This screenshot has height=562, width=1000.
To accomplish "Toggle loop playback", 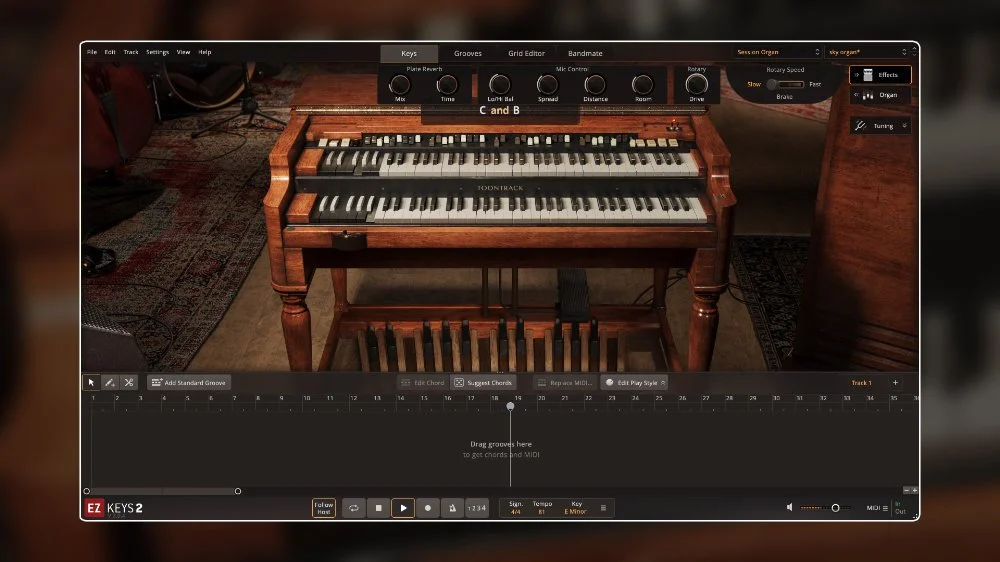I will [x=353, y=508].
